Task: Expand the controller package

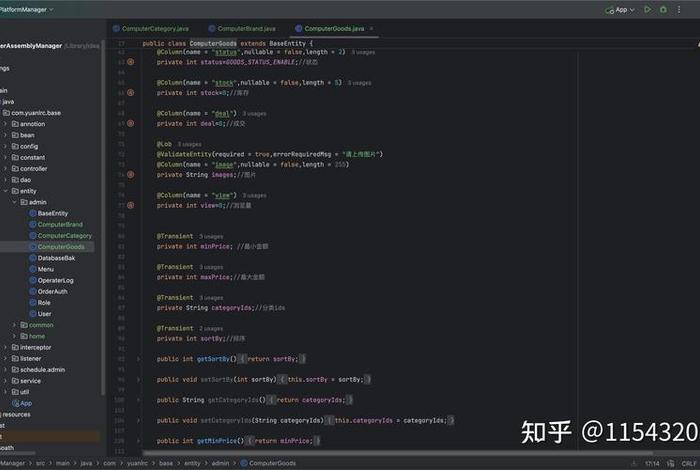Action: click(5, 169)
